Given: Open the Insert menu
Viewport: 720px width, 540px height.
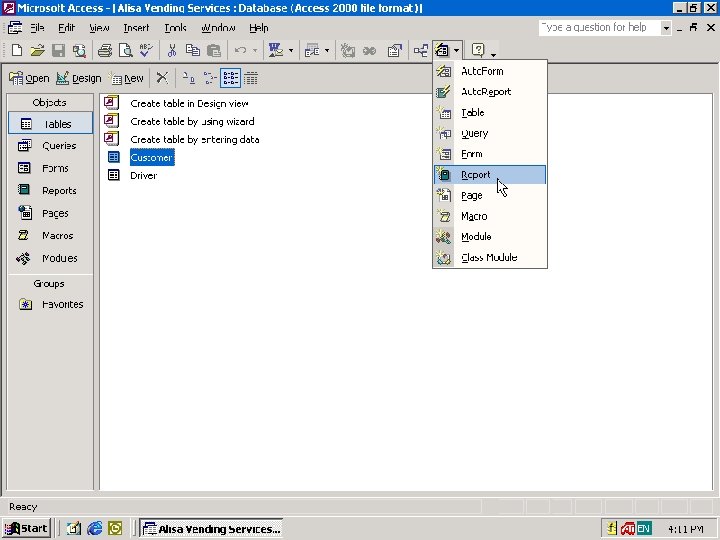Looking at the screenshot, I should (x=136, y=28).
